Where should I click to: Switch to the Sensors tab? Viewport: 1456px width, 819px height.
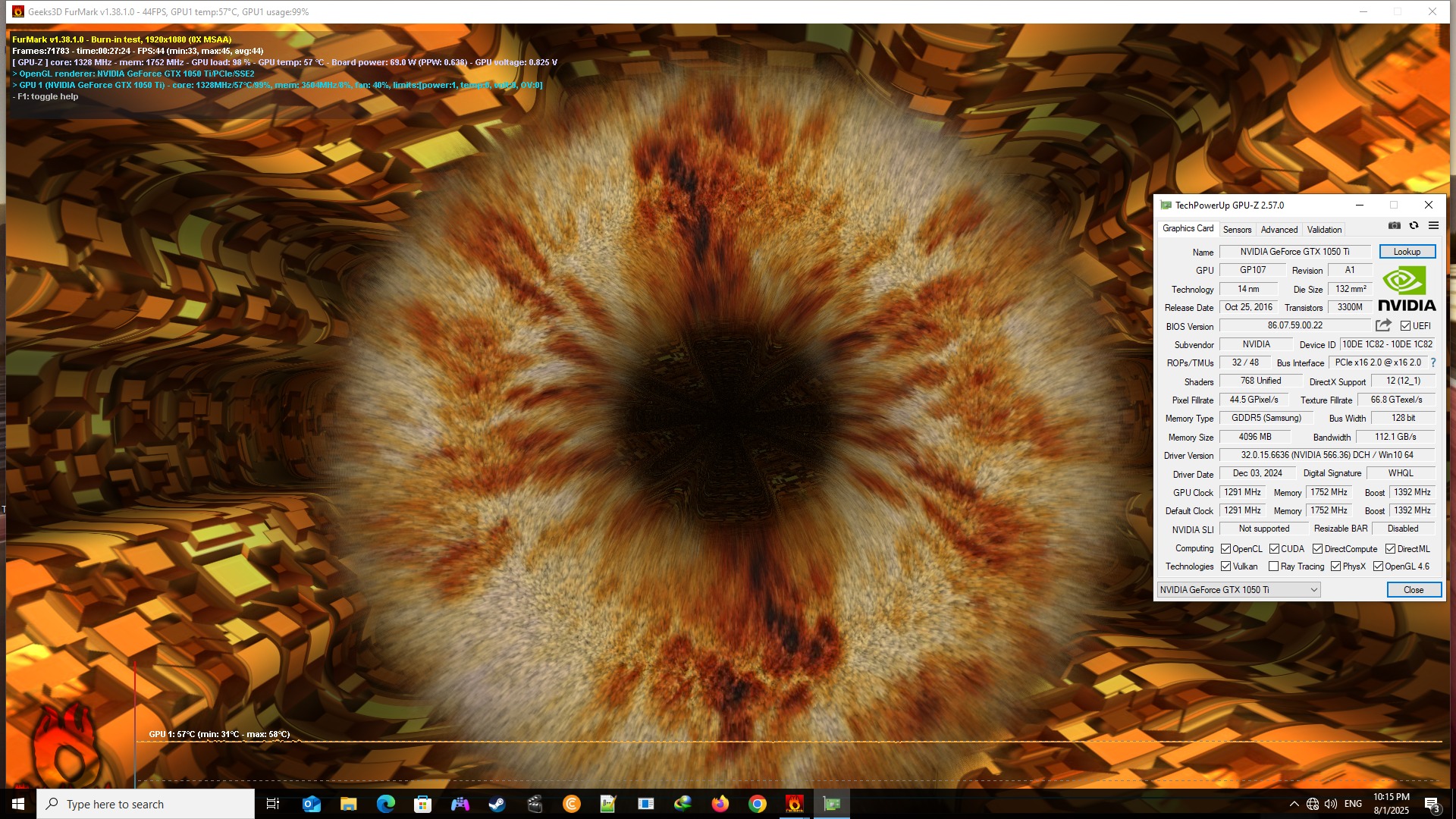coord(1237,230)
